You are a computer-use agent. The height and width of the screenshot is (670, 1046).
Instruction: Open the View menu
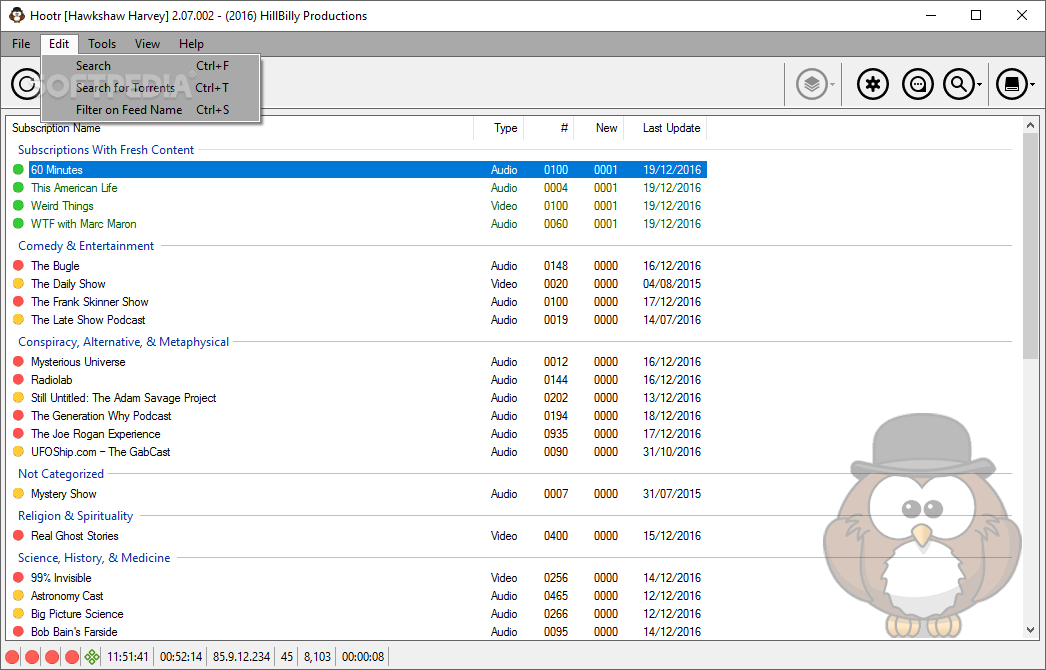(147, 44)
